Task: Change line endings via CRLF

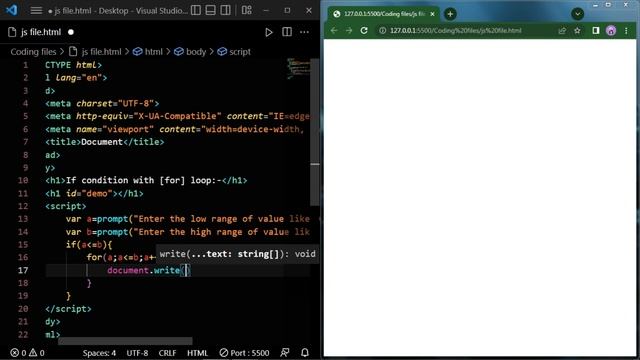Action: [167, 353]
